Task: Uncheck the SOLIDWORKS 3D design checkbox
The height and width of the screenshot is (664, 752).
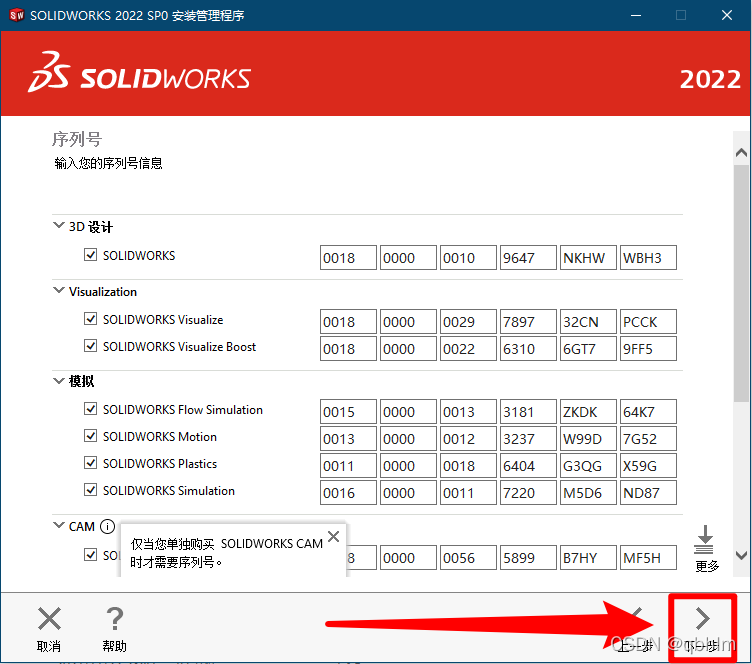Action: (90, 255)
